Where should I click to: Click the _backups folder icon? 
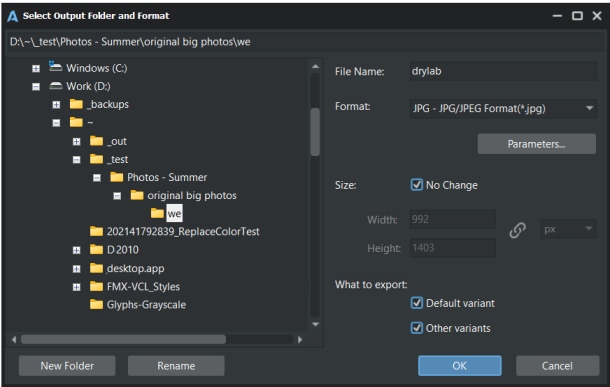(76, 104)
